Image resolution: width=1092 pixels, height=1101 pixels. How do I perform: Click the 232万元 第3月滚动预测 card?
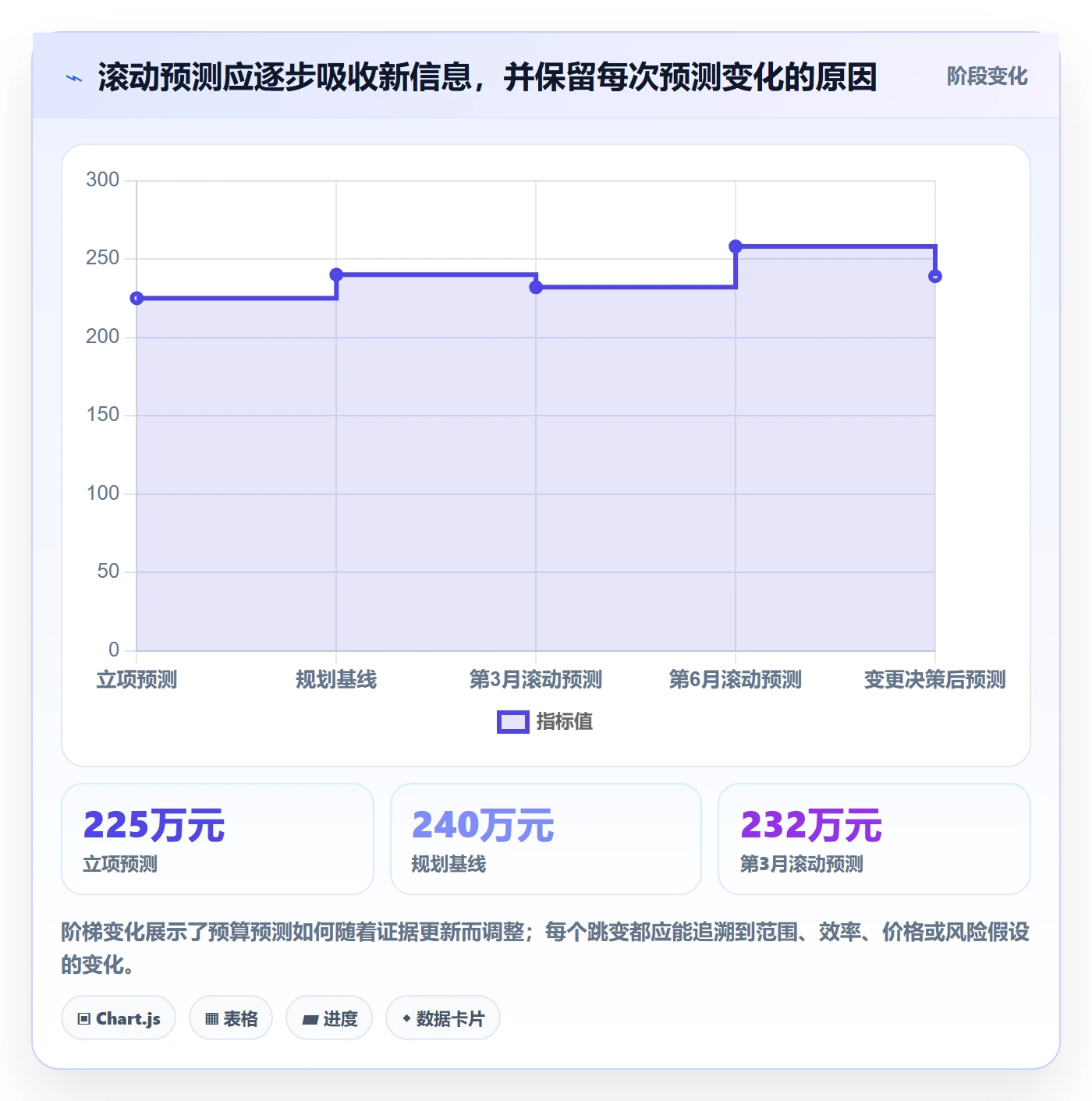coord(874,839)
